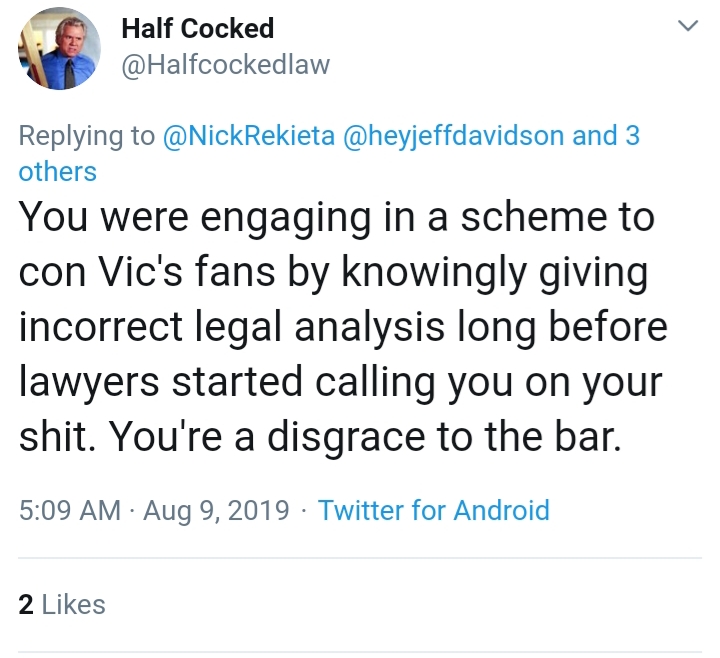
Task: Open the Half Cocked profile avatar
Action: (59, 49)
